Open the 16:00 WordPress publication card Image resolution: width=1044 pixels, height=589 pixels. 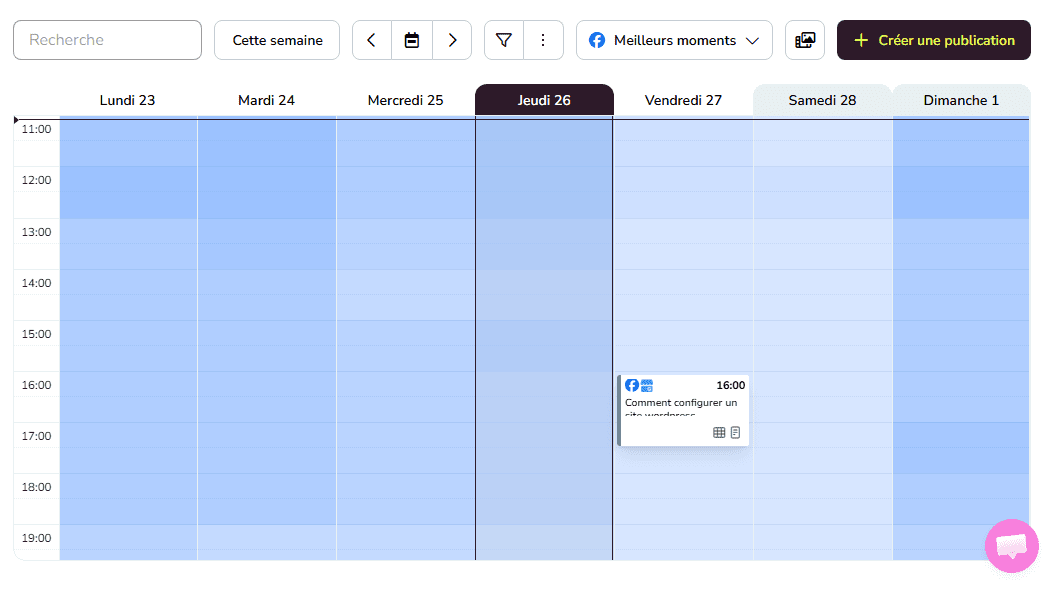(x=682, y=407)
